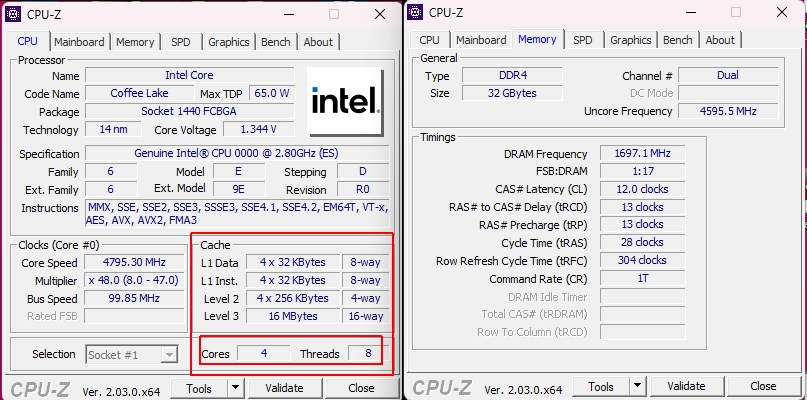
Task: Click the FSB:DRAM ratio 1:17
Action: coord(642,171)
